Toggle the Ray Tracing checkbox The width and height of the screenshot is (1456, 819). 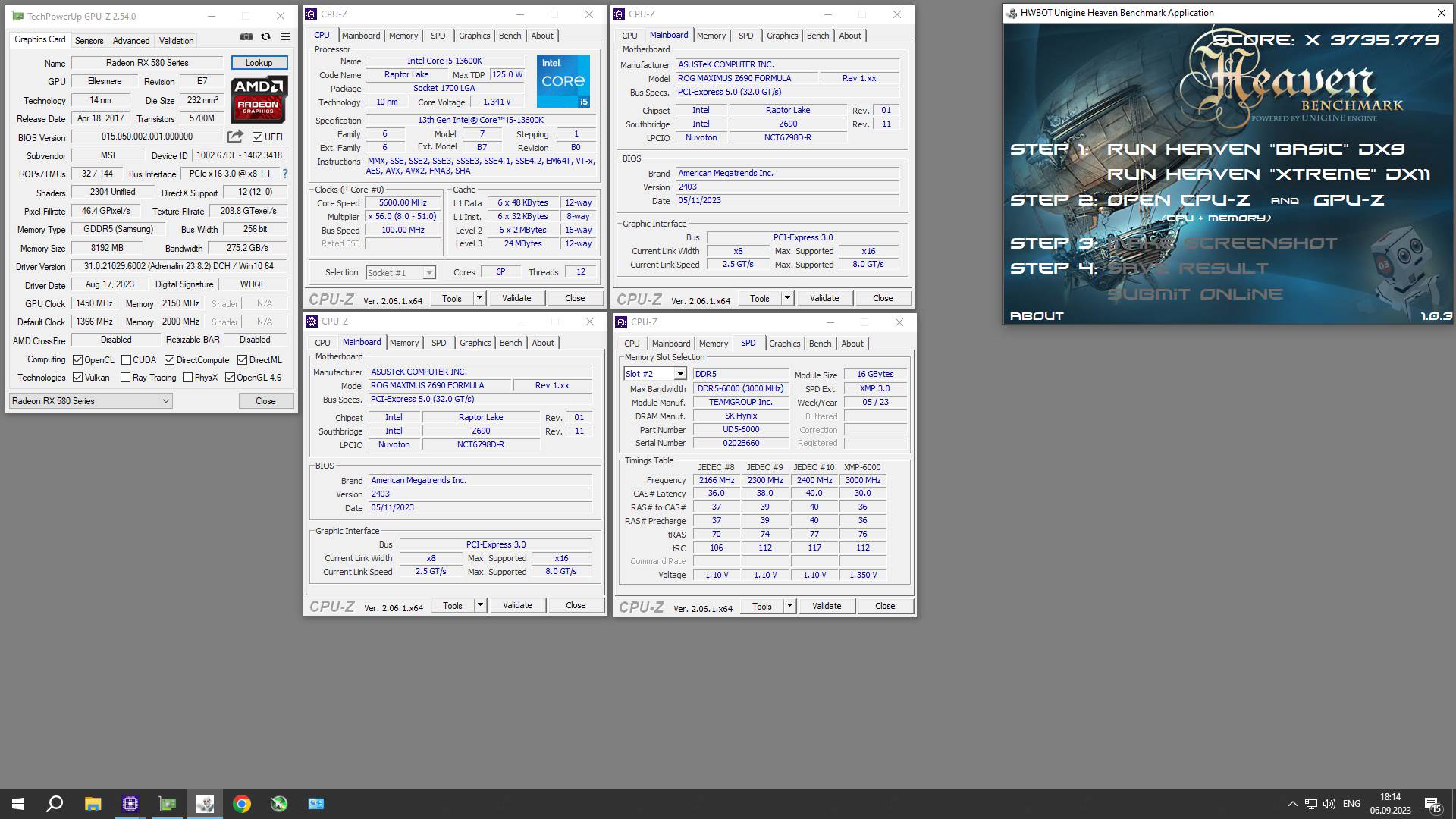pos(126,378)
